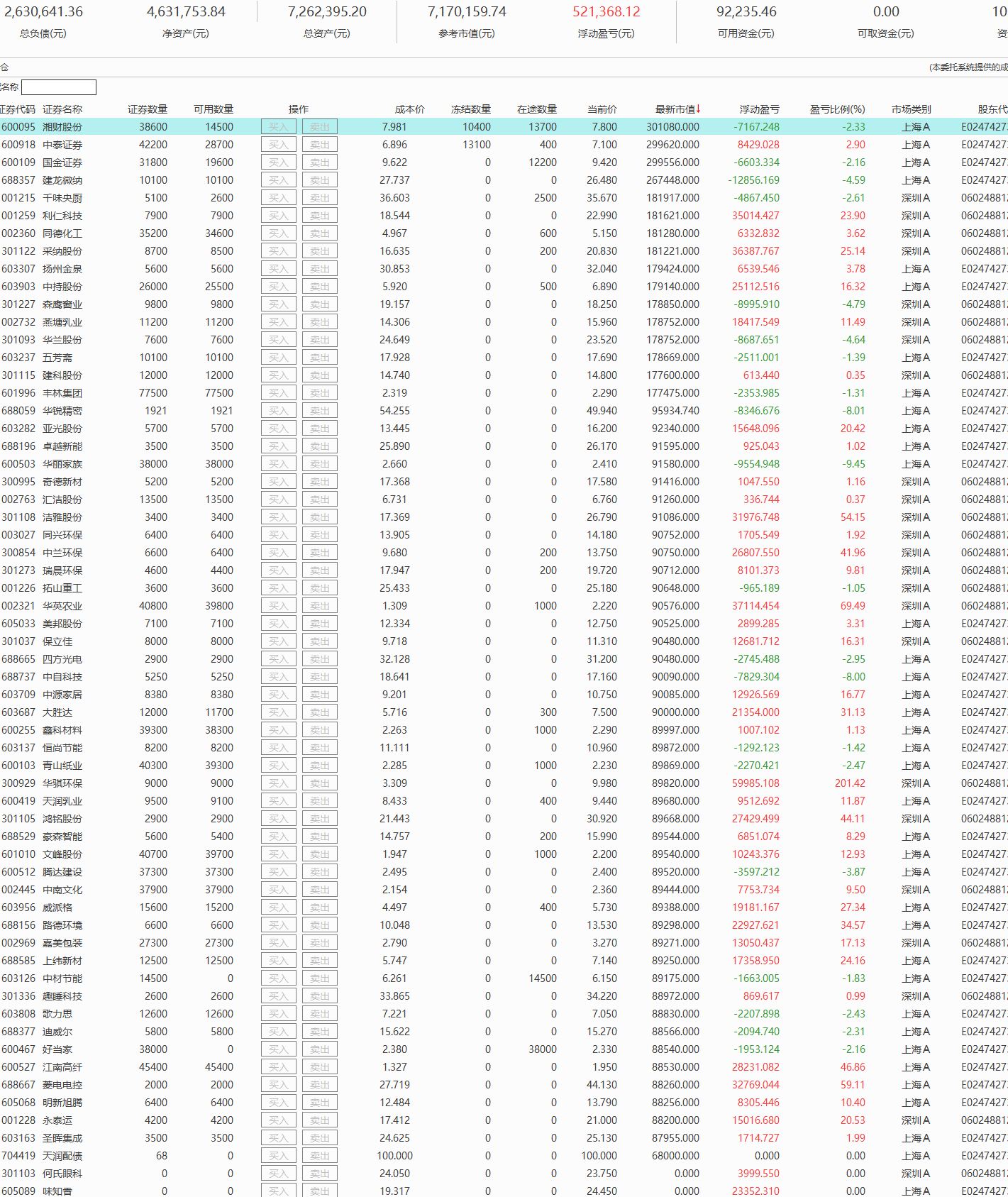This screenshot has height=1197, width=1008.
Task: Click the 市场类别 column header
Action: click(x=912, y=109)
